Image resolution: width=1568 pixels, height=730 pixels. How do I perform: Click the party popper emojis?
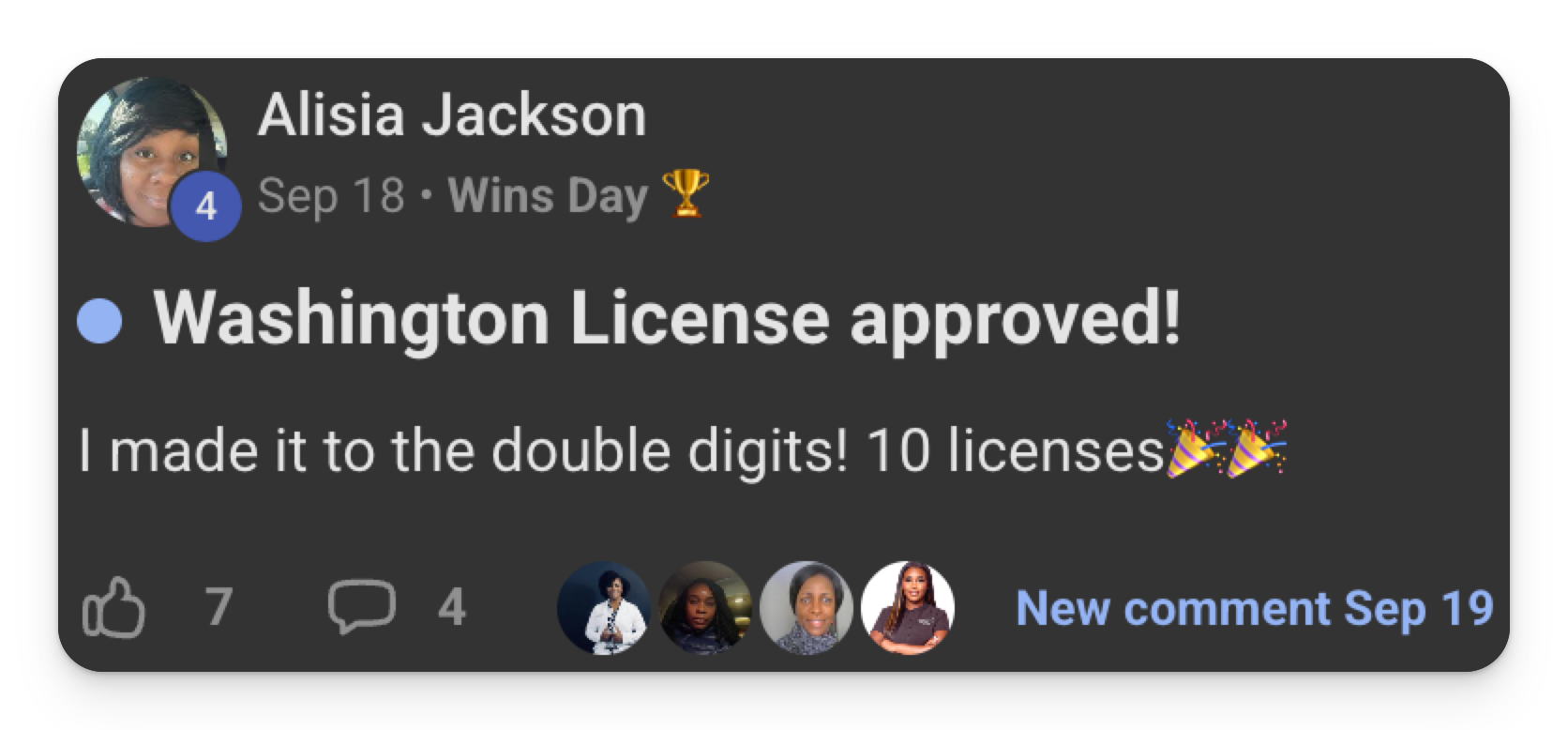coord(1226,449)
